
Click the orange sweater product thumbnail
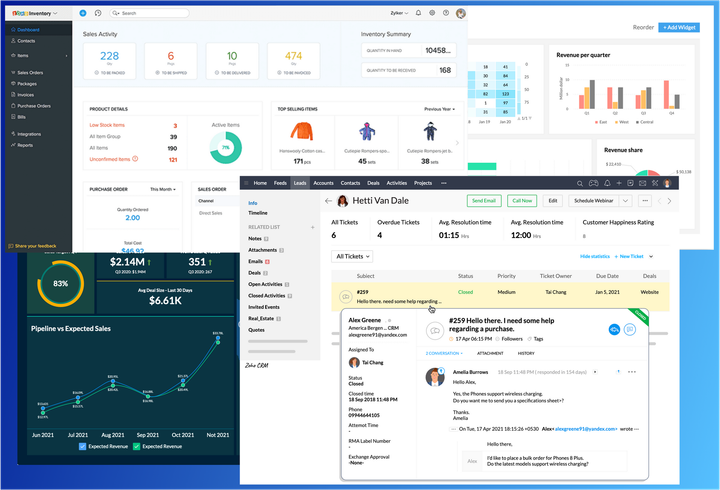tap(302, 131)
